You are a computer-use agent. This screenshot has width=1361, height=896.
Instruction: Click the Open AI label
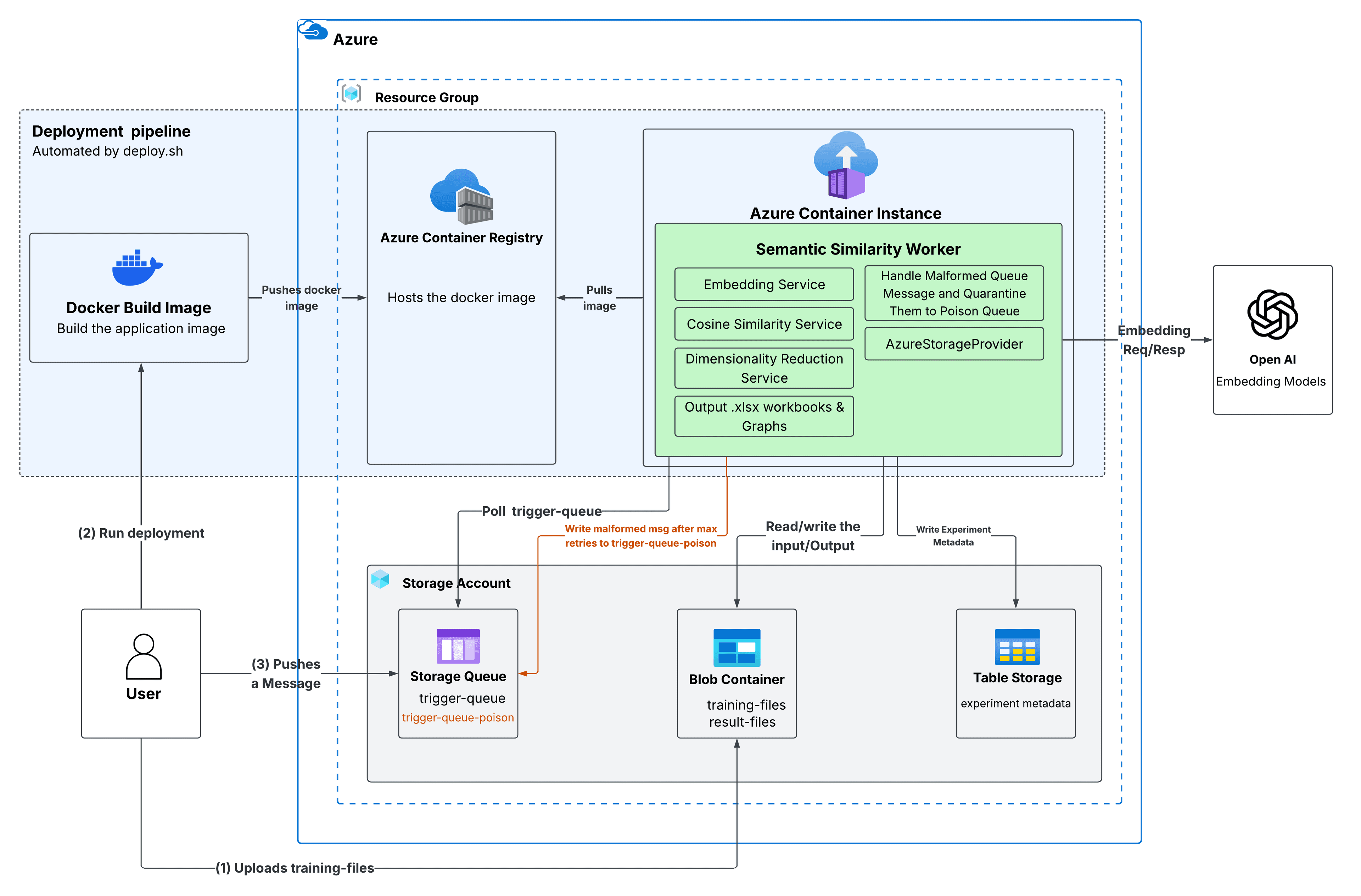point(1272,360)
